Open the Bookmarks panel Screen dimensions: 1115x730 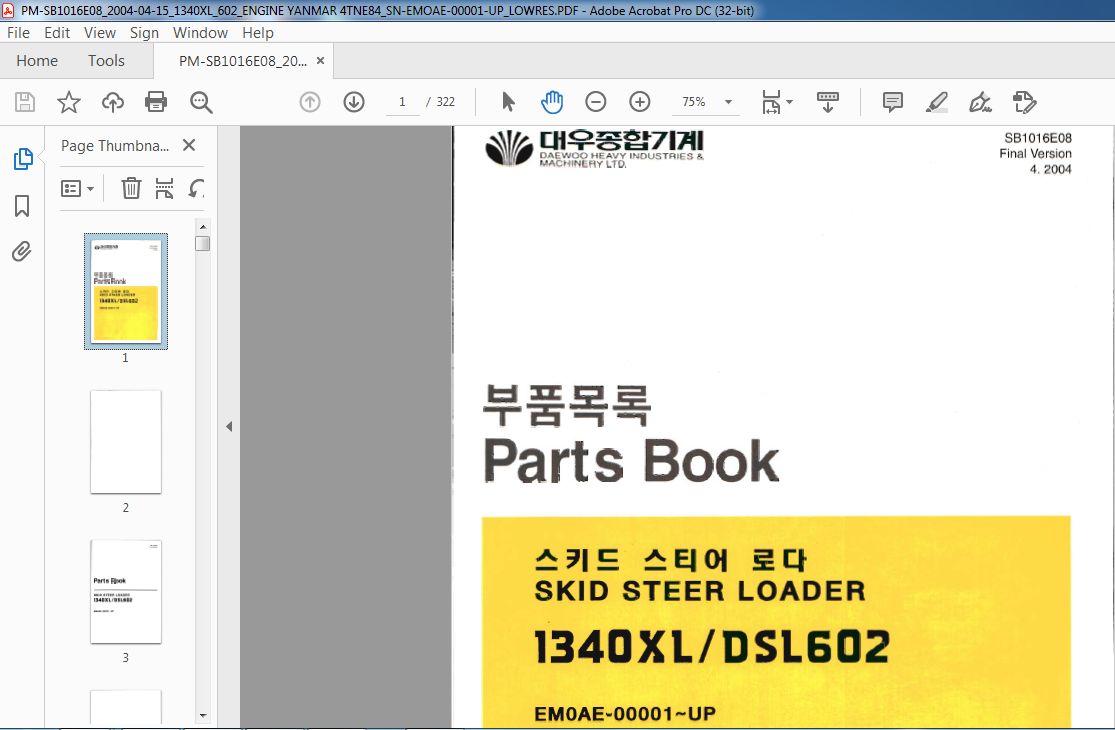point(22,206)
